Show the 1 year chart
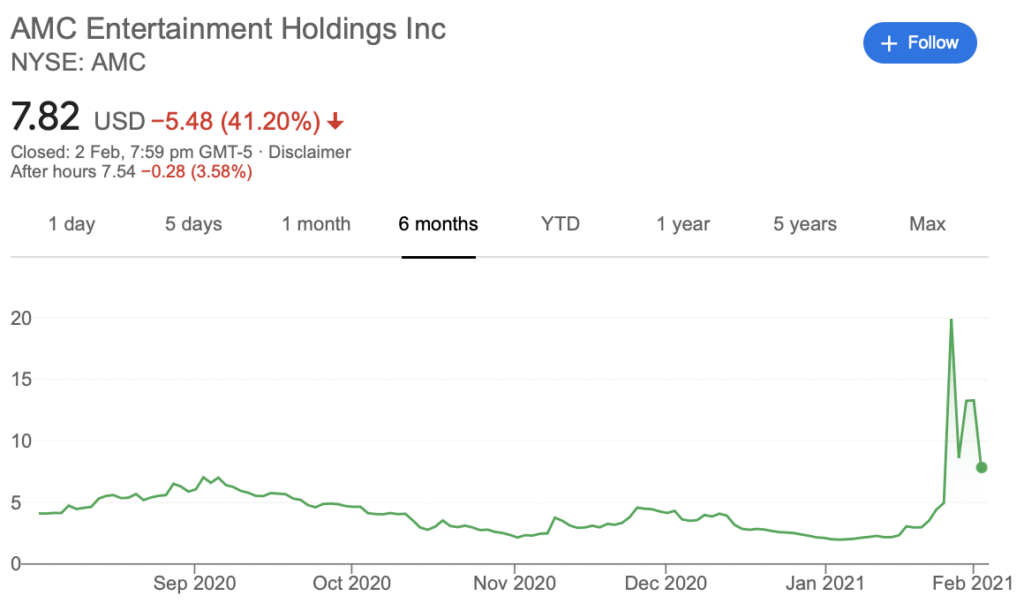 683,224
